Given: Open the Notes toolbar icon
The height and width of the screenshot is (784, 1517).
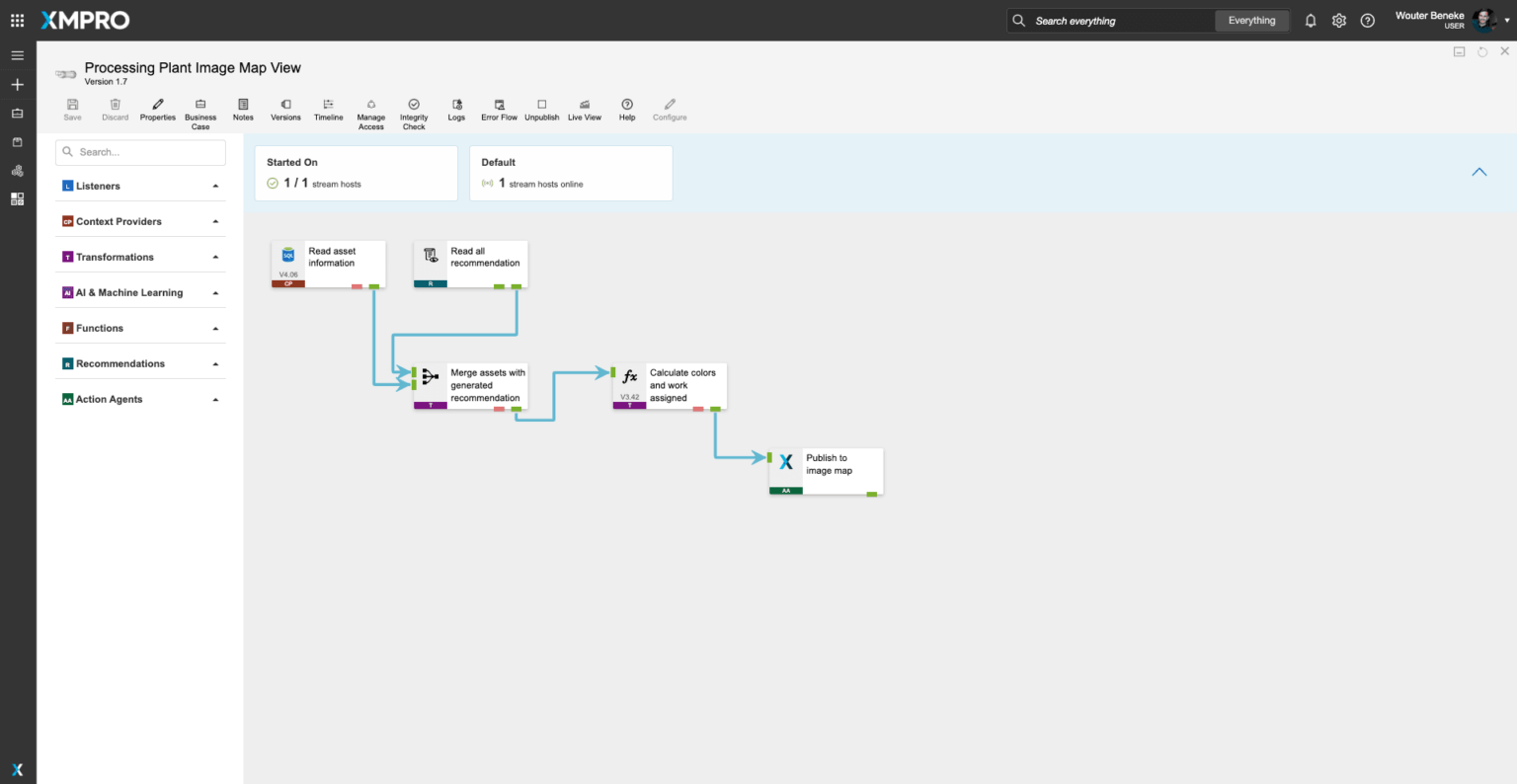Looking at the screenshot, I should (x=243, y=110).
